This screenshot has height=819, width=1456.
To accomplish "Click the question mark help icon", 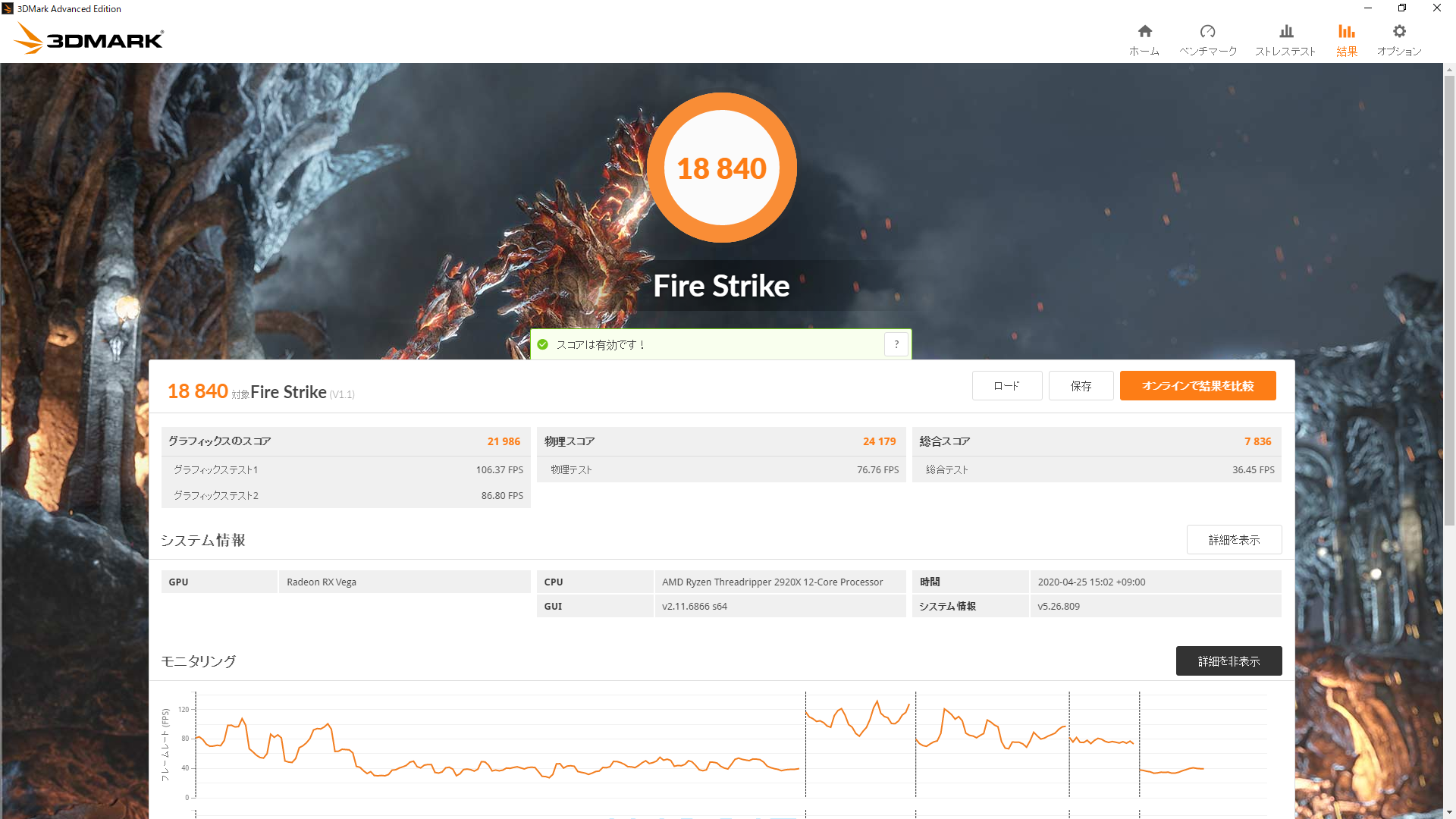I will coord(896,344).
